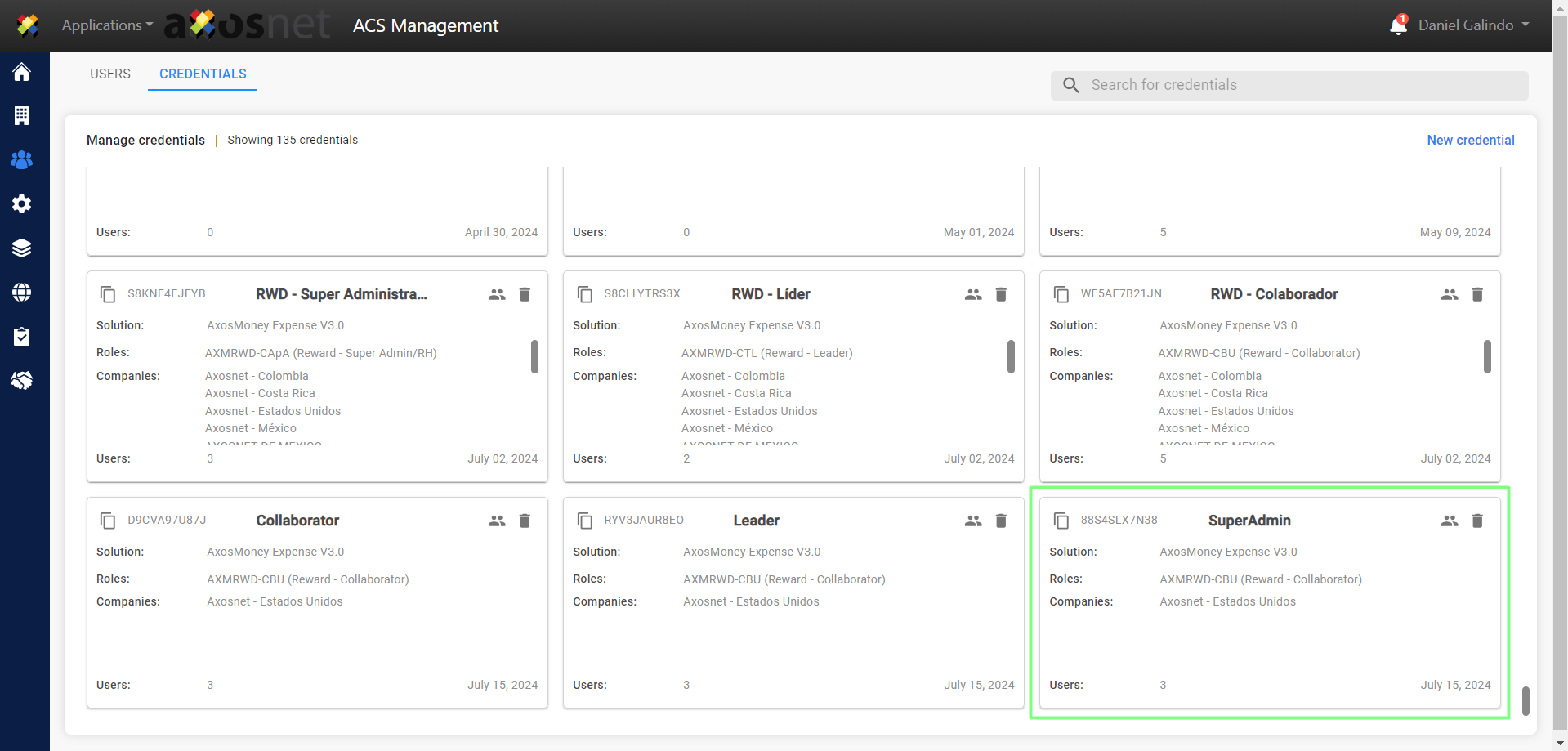
Task: Open the notification bell
Action: point(1398,26)
